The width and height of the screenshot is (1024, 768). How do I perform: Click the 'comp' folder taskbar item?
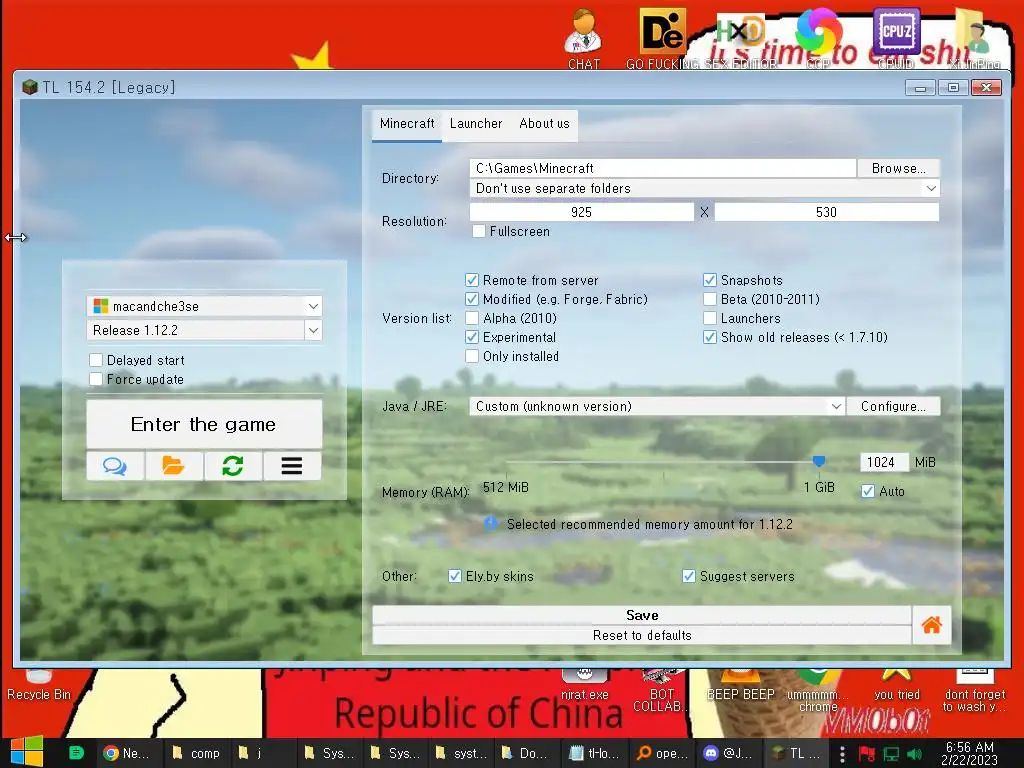click(x=195, y=753)
